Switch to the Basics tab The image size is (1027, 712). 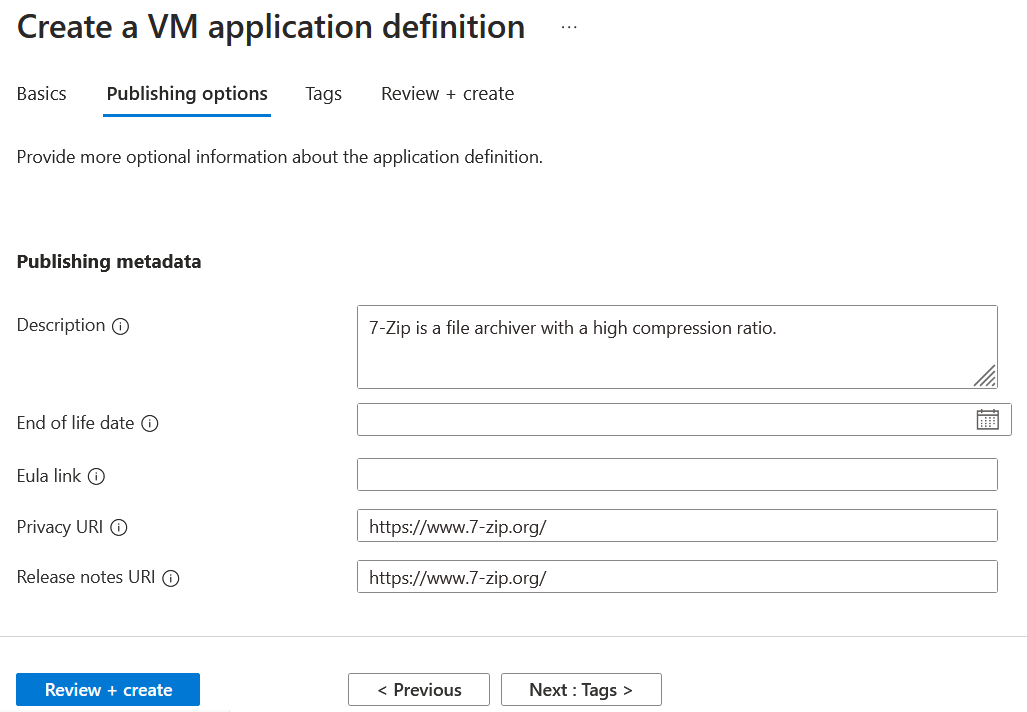[41, 93]
